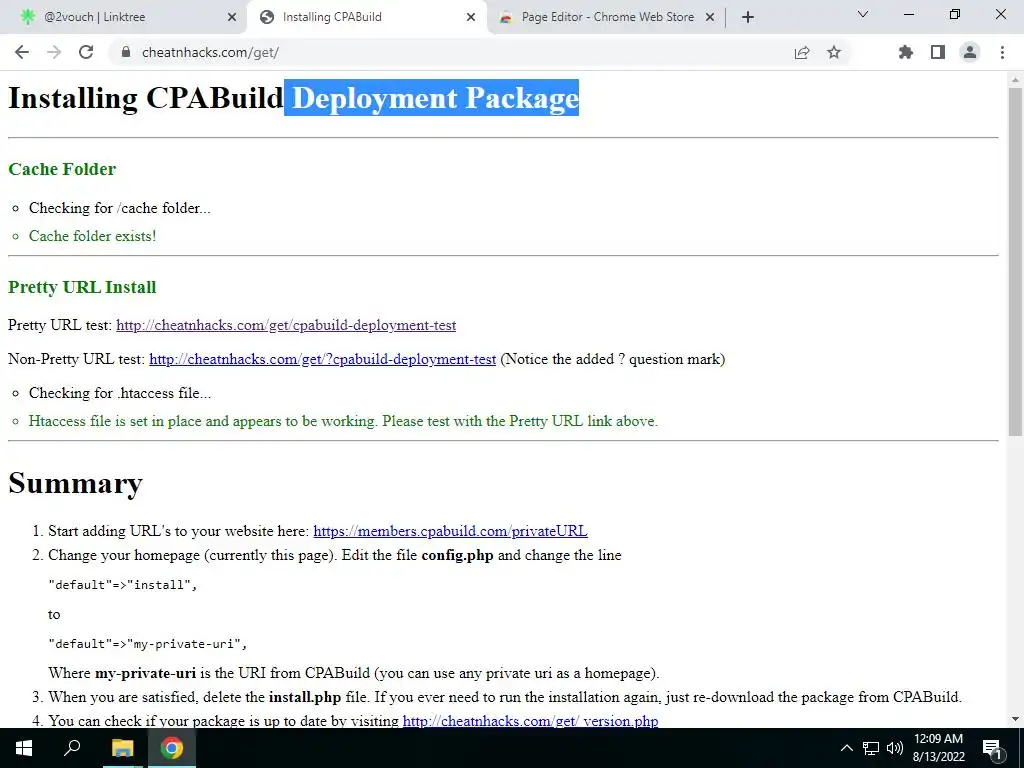
Task: Bookmark this page with the star icon
Action: pos(834,52)
